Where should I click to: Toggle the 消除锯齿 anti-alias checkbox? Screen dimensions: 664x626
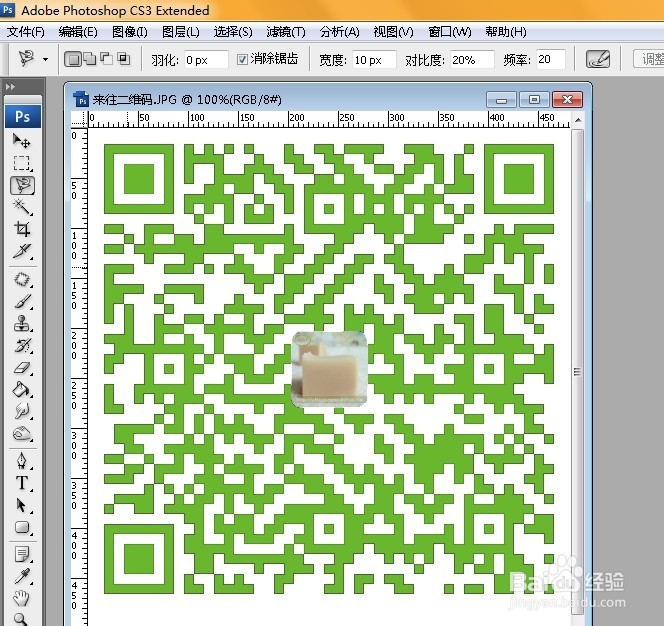[242, 59]
